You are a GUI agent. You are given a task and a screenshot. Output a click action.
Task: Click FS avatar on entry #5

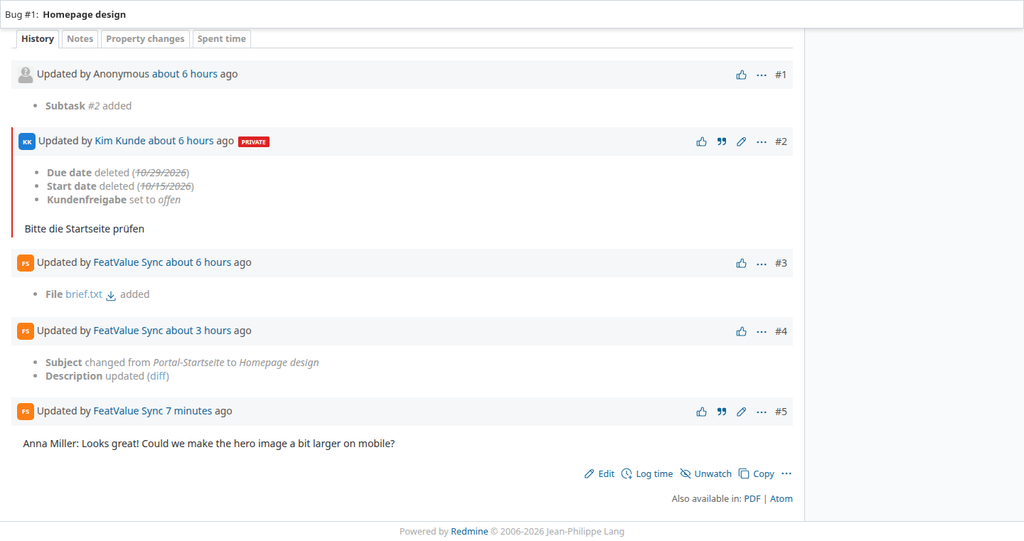point(25,412)
